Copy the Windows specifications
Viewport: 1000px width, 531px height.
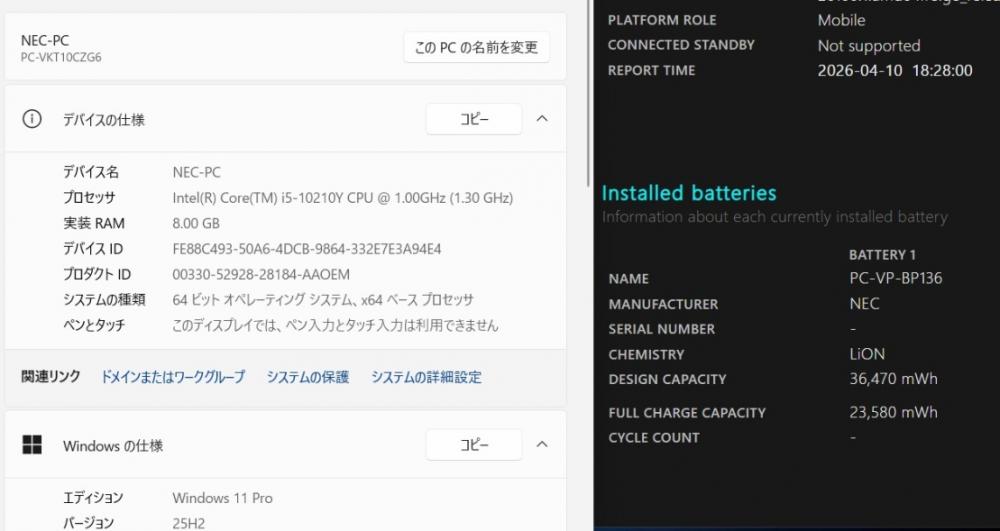coord(474,445)
